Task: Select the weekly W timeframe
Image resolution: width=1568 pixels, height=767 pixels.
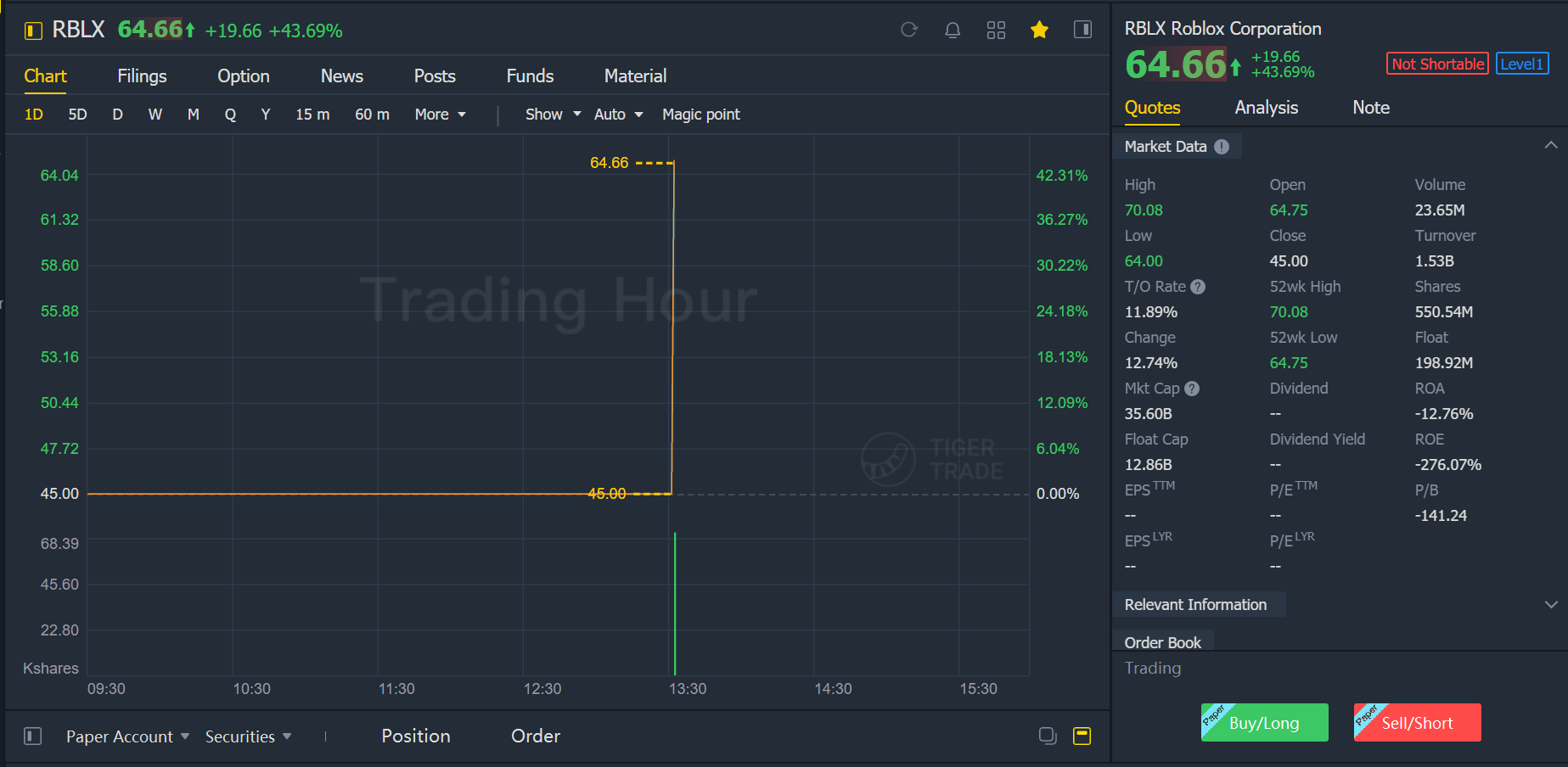Action: 155,115
